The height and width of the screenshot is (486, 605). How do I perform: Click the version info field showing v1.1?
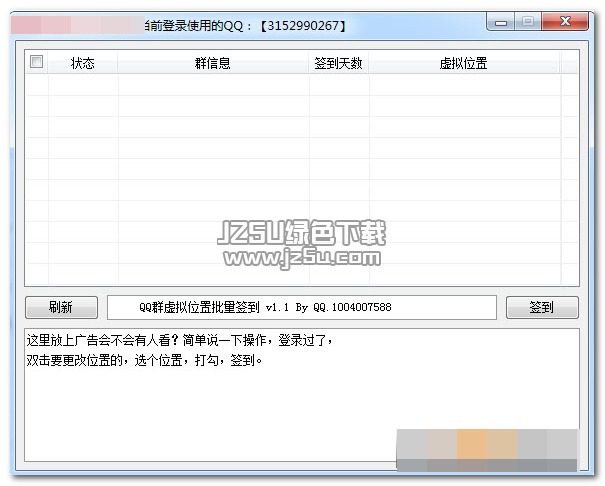(302, 307)
